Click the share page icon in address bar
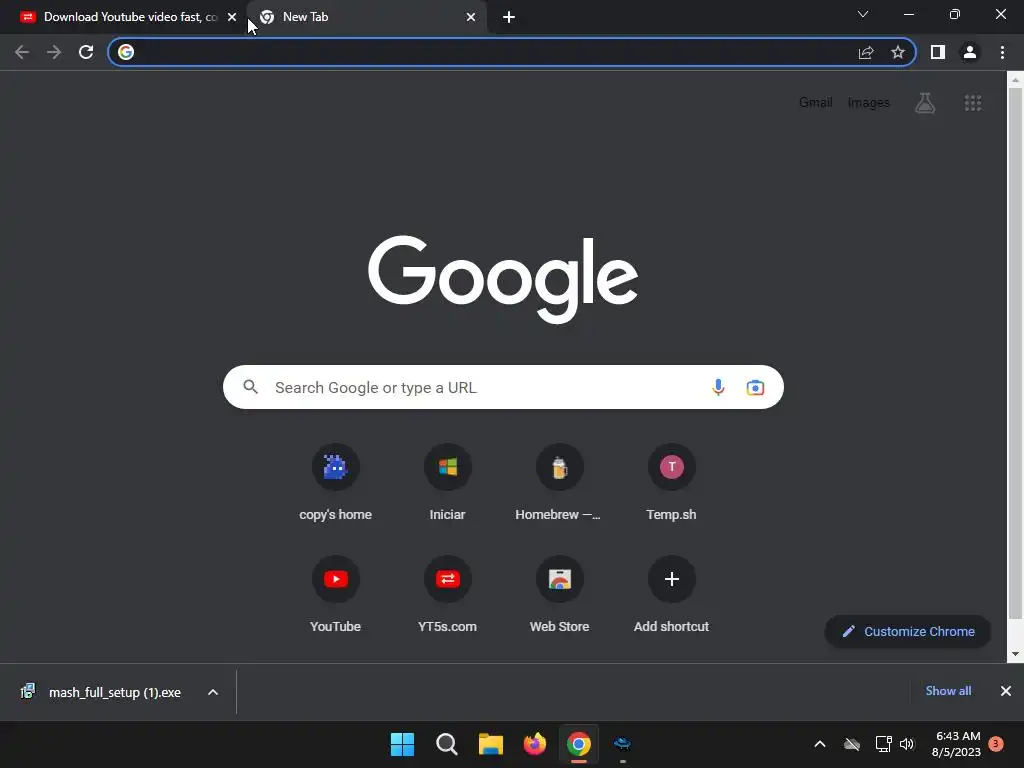The image size is (1024, 768). click(866, 52)
